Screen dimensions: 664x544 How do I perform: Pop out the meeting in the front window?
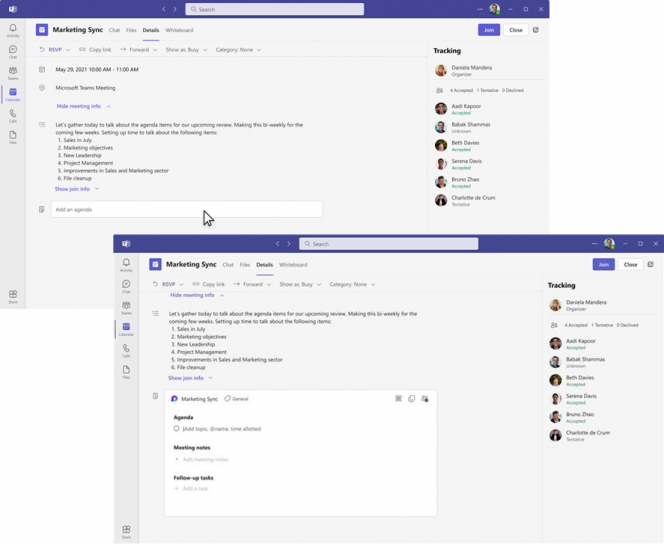pyautogui.click(x=650, y=265)
